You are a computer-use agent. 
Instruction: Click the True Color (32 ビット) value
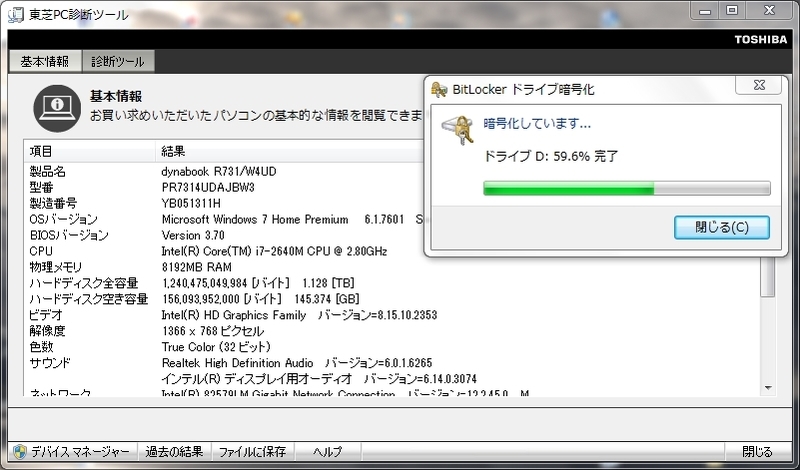pyautogui.click(x=216, y=347)
